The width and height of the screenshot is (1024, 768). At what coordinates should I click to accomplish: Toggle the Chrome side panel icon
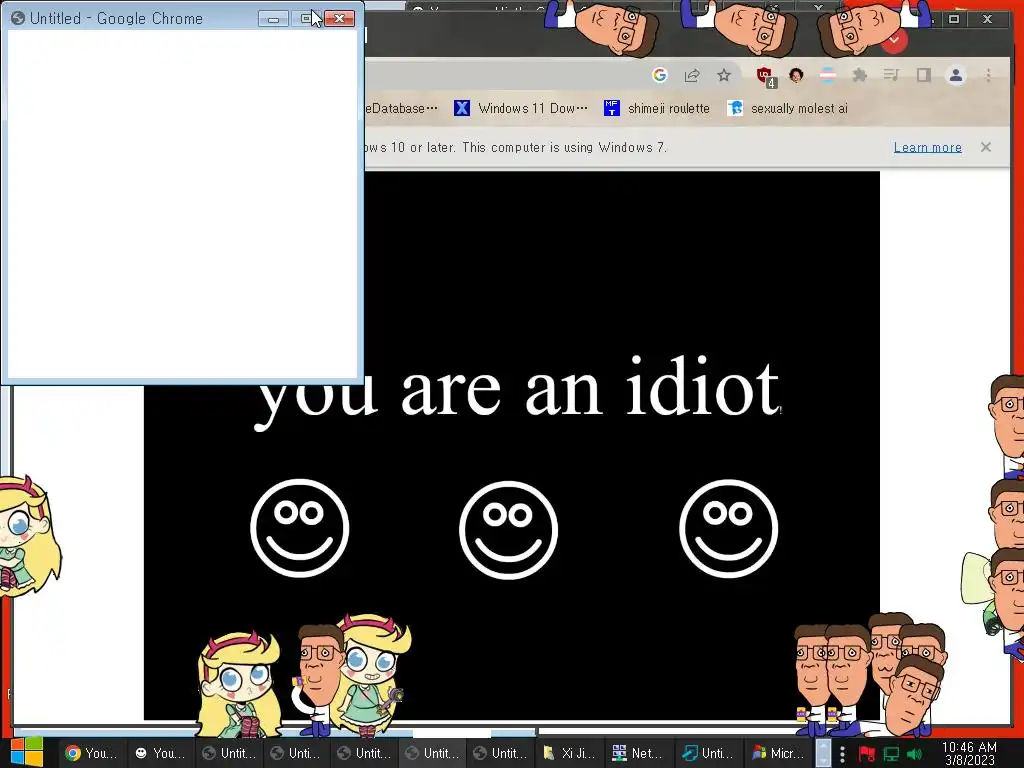point(923,76)
